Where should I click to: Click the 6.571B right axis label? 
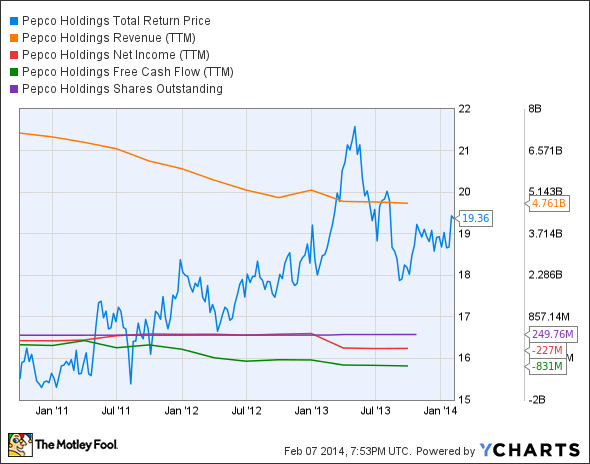click(x=545, y=151)
